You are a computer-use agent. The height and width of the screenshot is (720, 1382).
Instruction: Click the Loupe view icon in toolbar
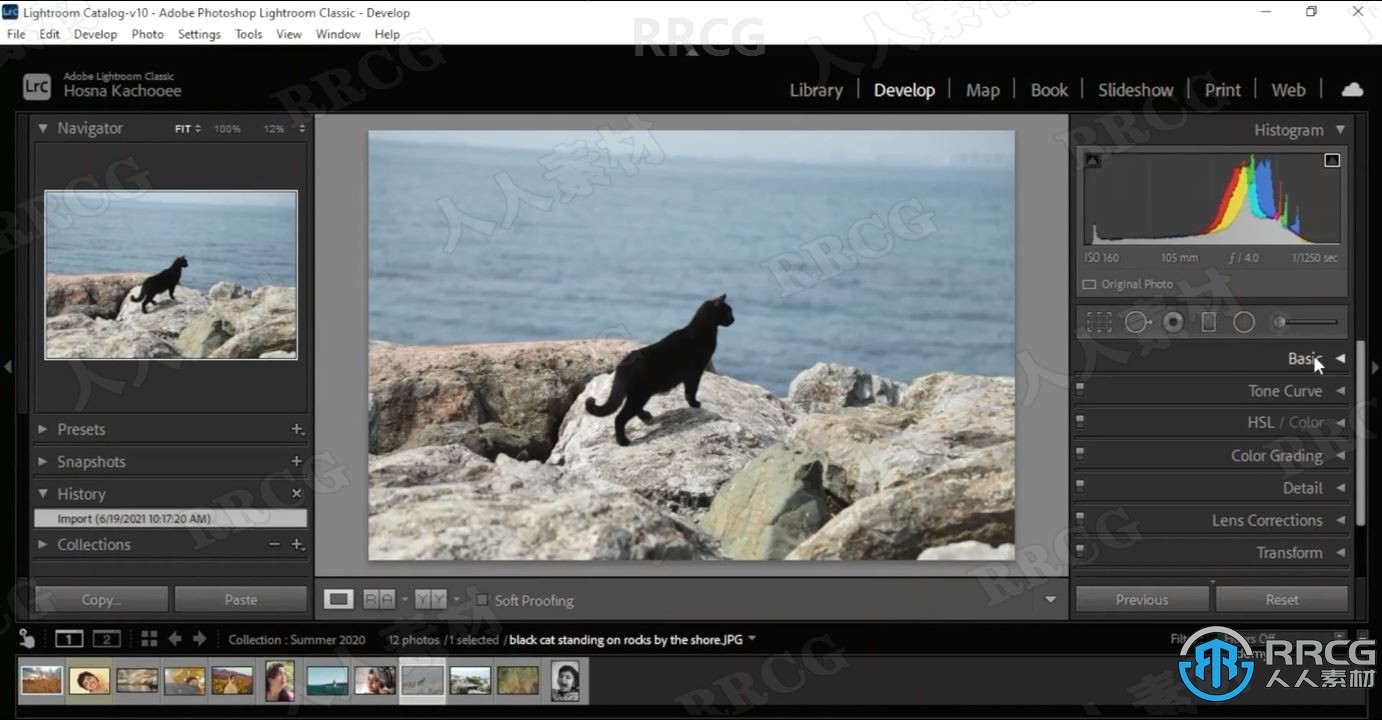[339, 599]
